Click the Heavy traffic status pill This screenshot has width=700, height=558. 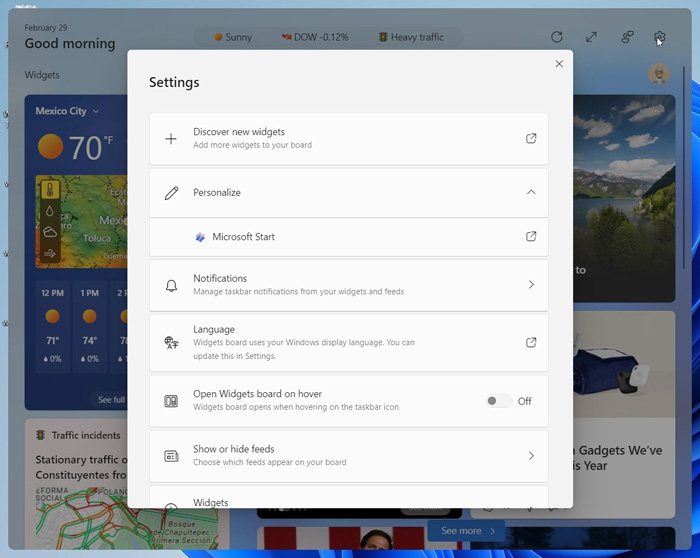[411, 37]
